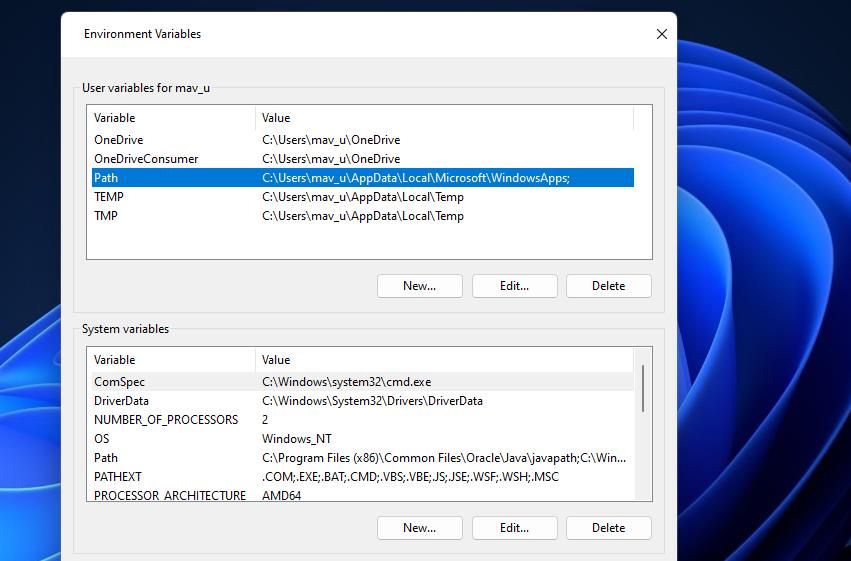Image resolution: width=851 pixels, height=561 pixels.
Task: Click Value column header in User variables
Action: (444, 118)
